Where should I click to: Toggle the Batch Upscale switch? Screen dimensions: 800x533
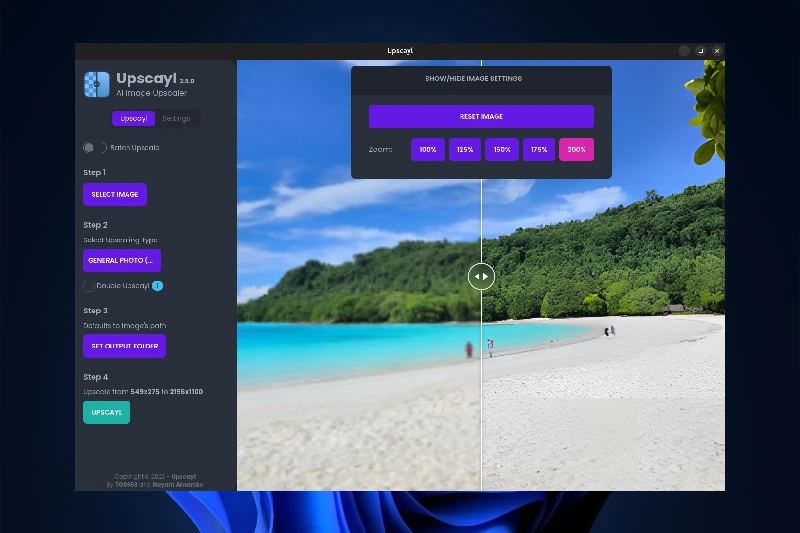coord(94,148)
